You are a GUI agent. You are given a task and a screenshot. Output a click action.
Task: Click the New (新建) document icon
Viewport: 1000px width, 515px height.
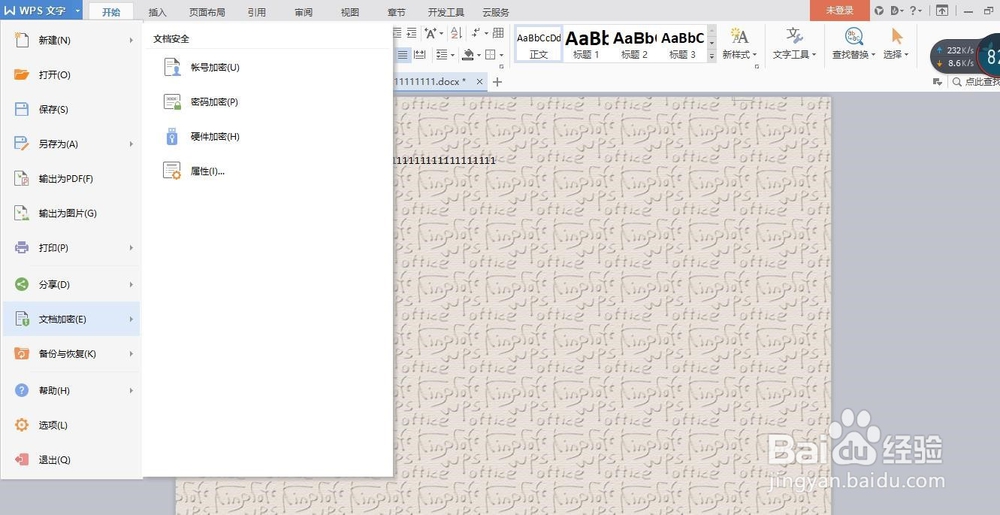22,40
